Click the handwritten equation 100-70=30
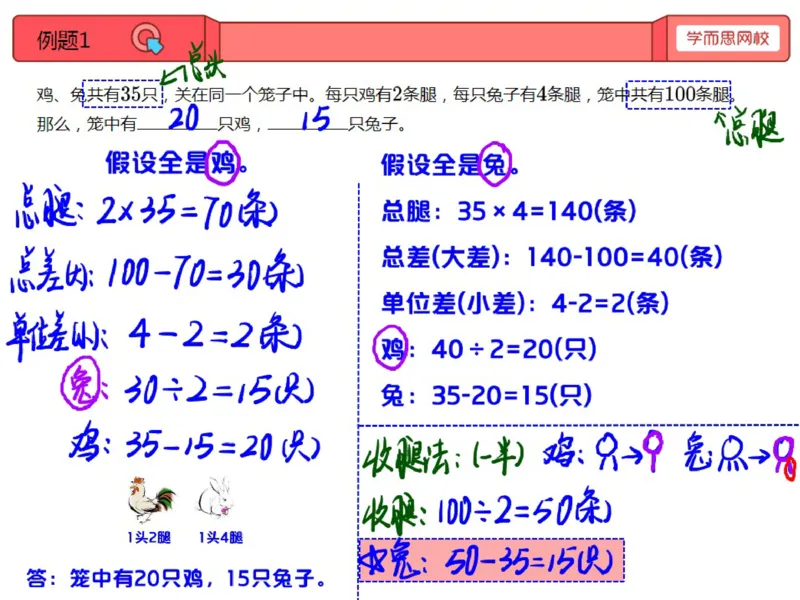Image resolution: width=800 pixels, height=600 pixels. pyautogui.click(x=206, y=272)
